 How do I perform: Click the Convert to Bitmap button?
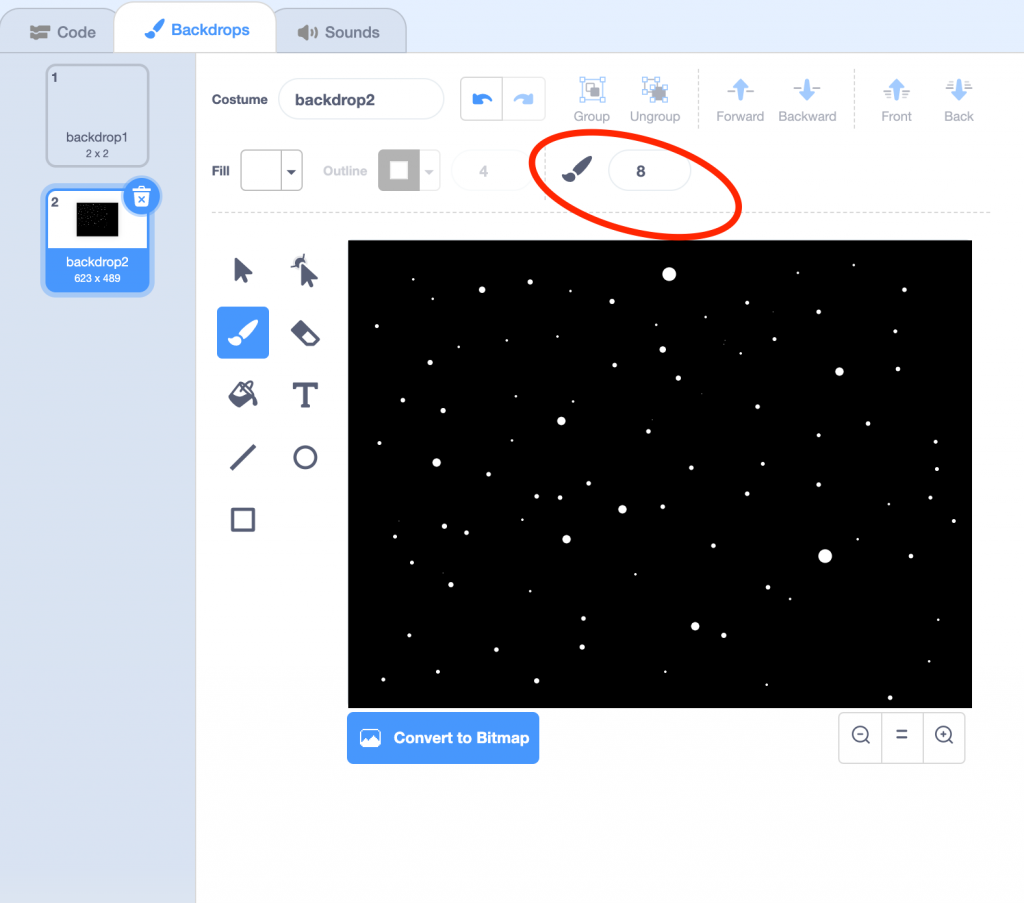[x=443, y=738]
